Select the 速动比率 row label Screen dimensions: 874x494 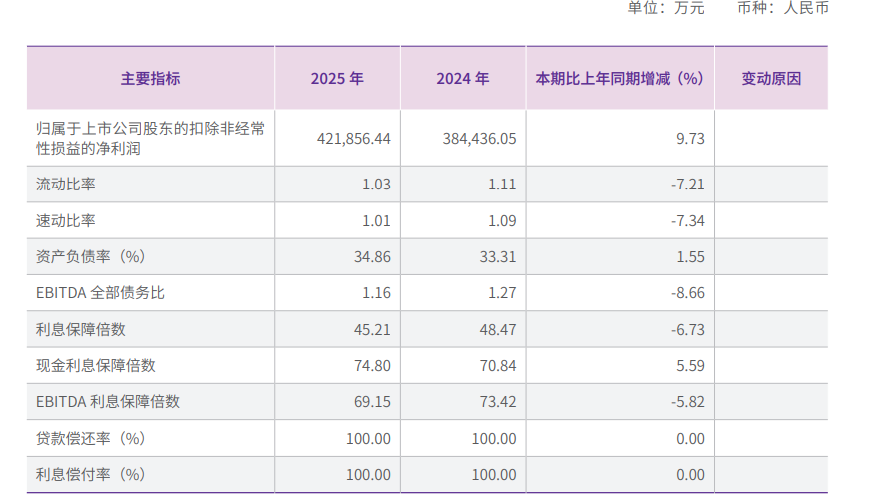coord(66,220)
